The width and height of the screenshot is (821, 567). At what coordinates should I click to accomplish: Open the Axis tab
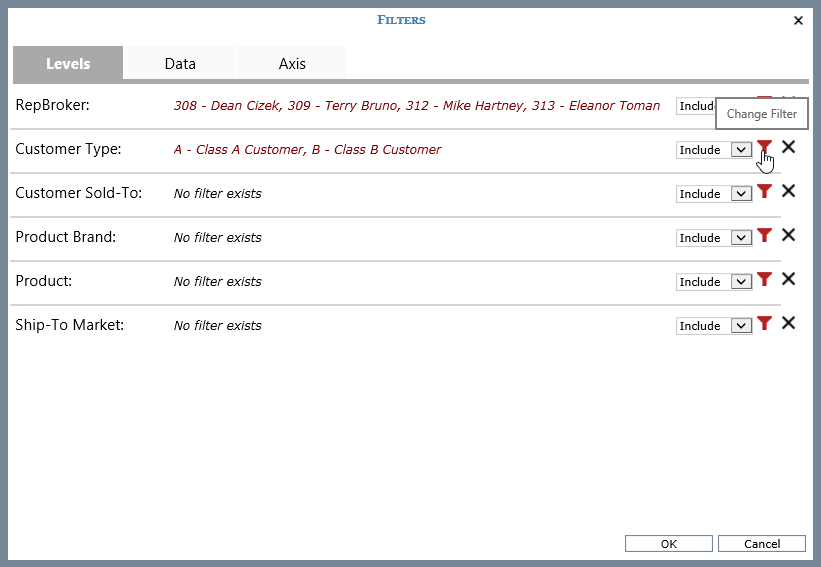coord(292,63)
